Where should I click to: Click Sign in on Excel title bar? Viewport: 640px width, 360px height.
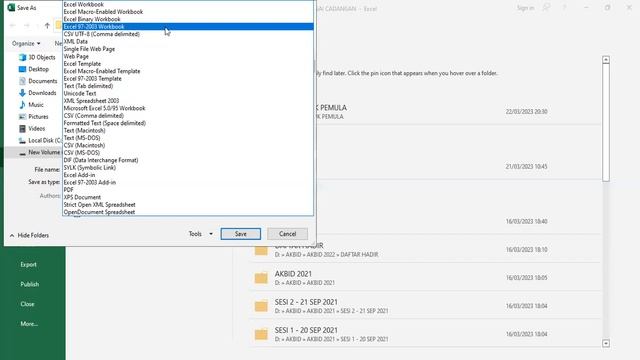525,8
